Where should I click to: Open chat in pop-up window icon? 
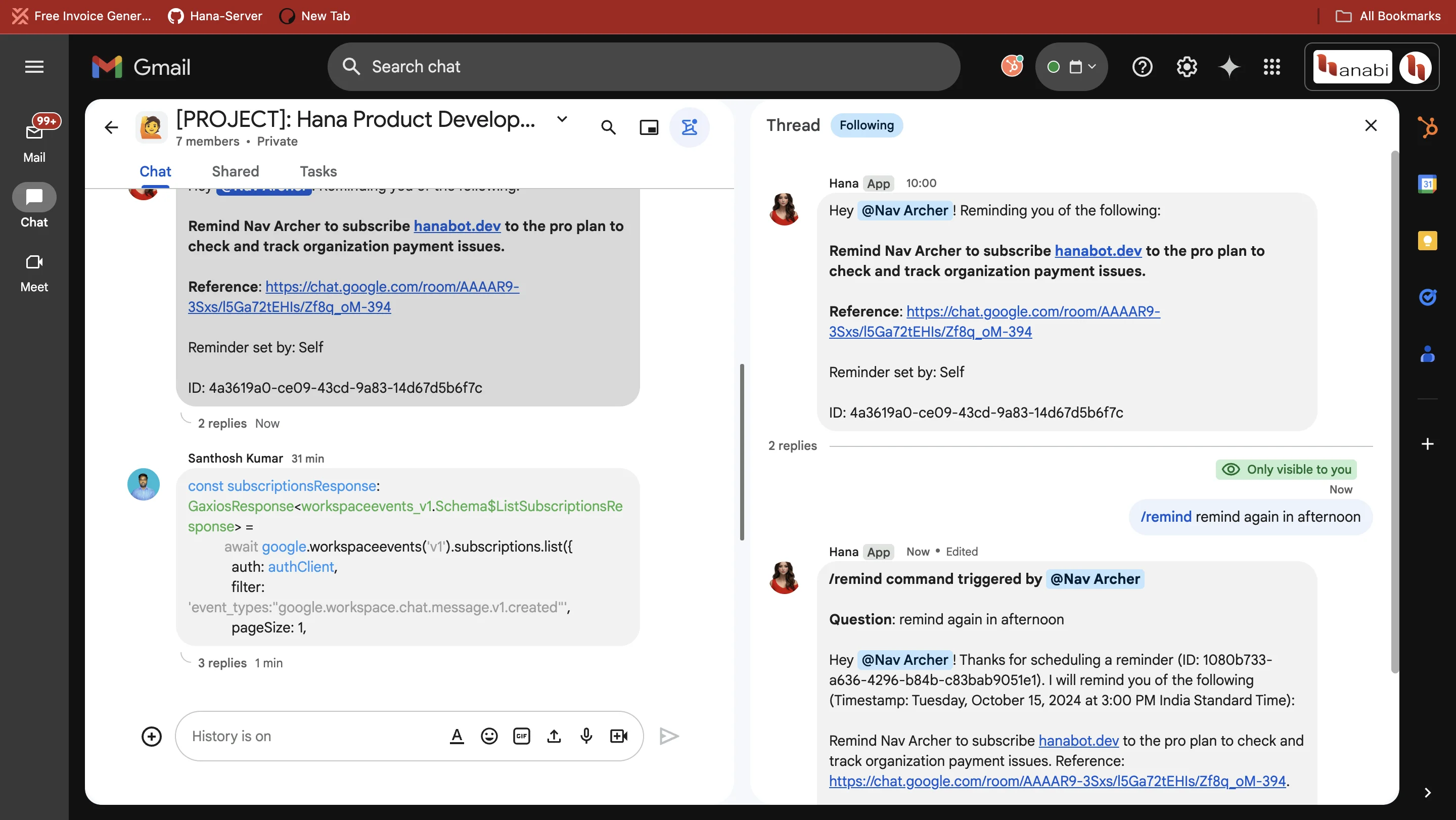click(x=648, y=127)
